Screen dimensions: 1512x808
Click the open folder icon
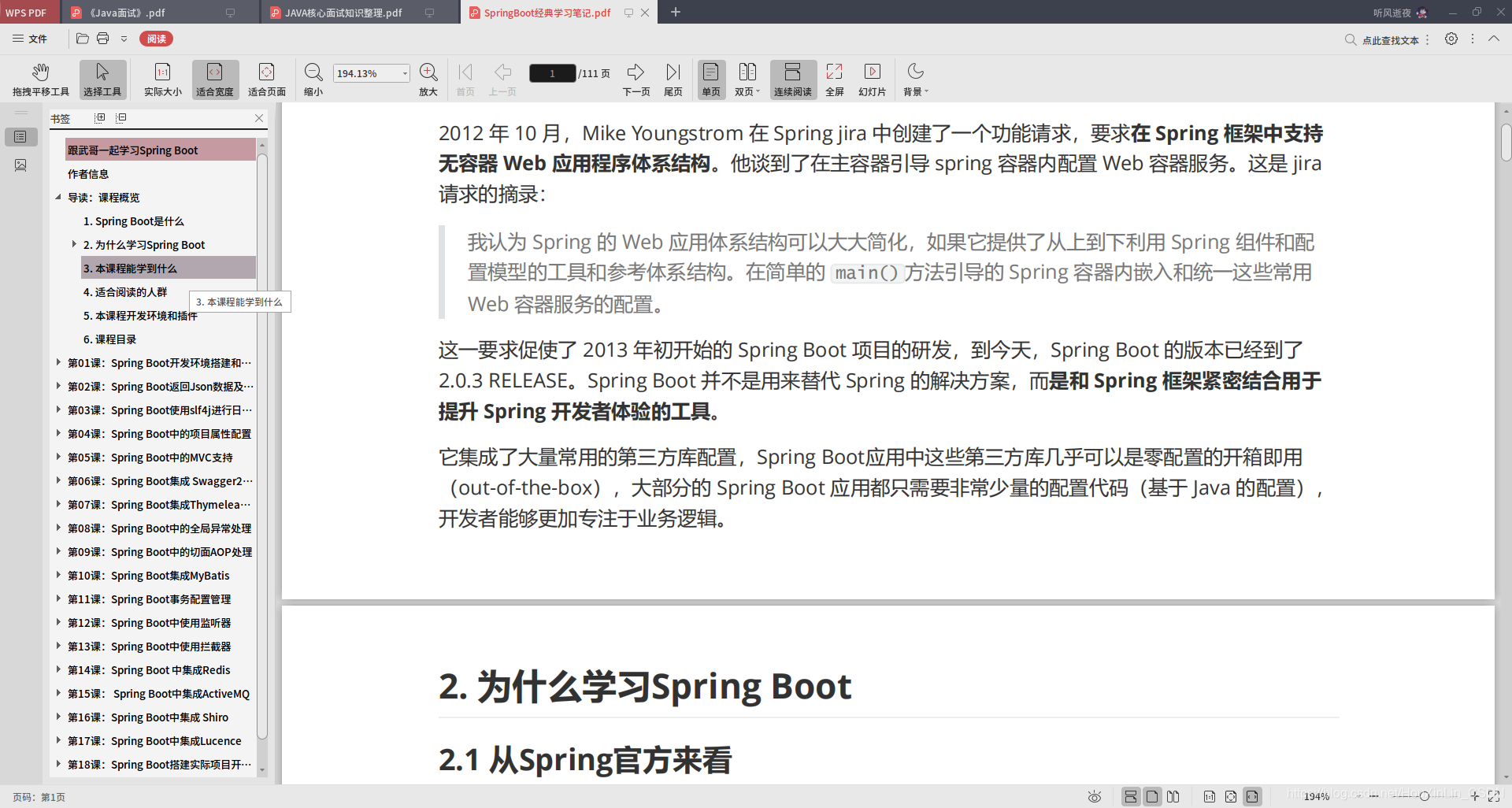[x=83, y=39]
